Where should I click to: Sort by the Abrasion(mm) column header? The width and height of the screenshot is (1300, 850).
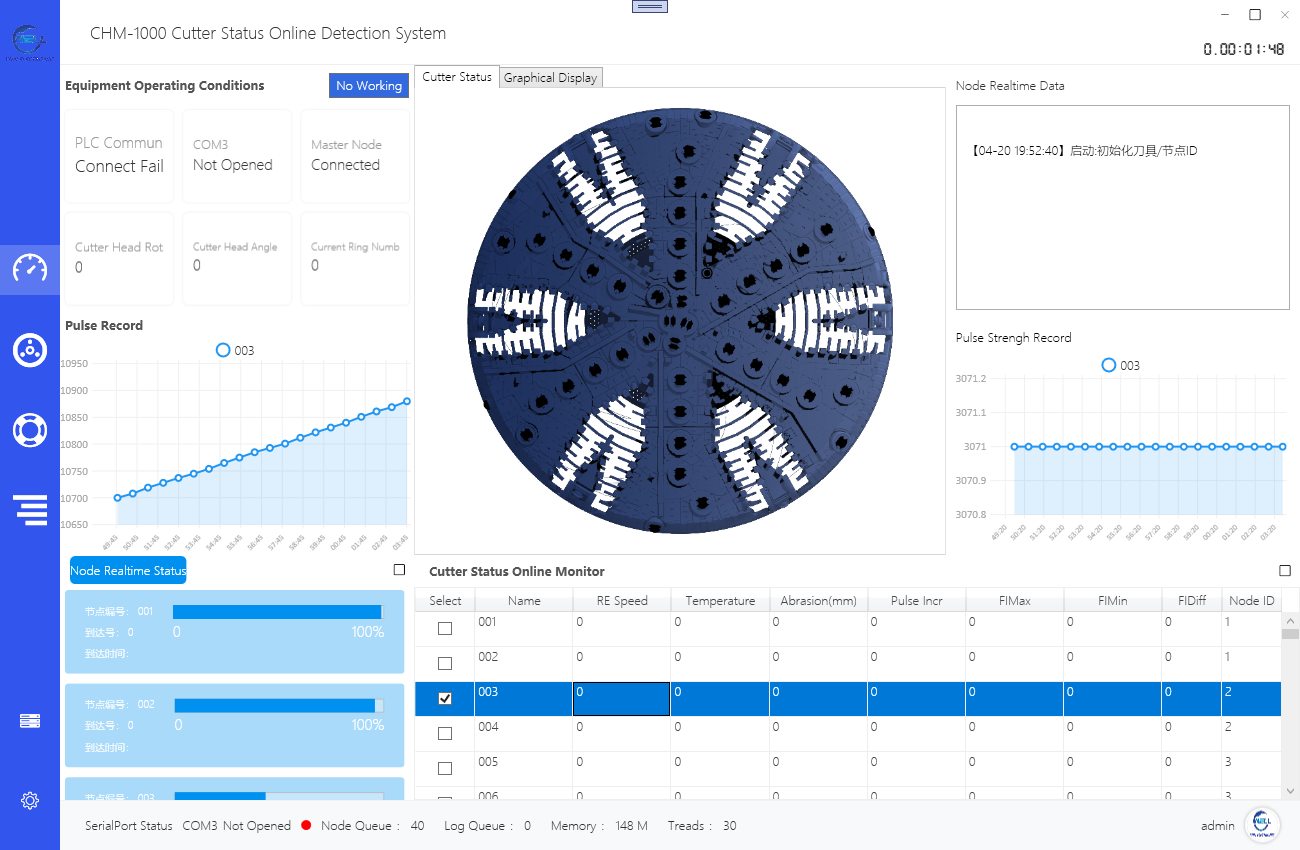coord(818,600)
